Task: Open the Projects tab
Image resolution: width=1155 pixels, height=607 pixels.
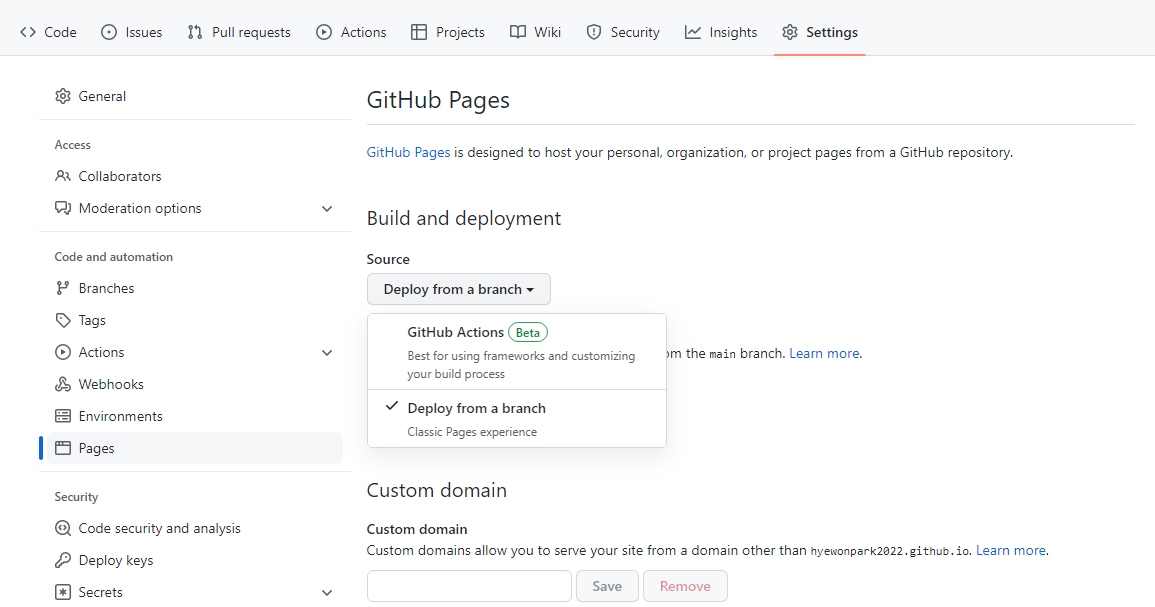Action: (x=448, y=32)
